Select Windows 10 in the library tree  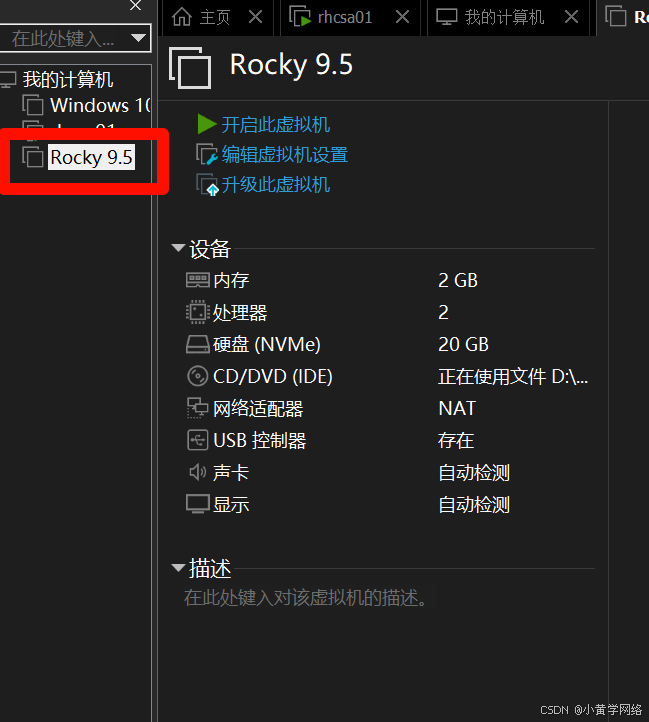pyautogui.click(x=100, y=105)
